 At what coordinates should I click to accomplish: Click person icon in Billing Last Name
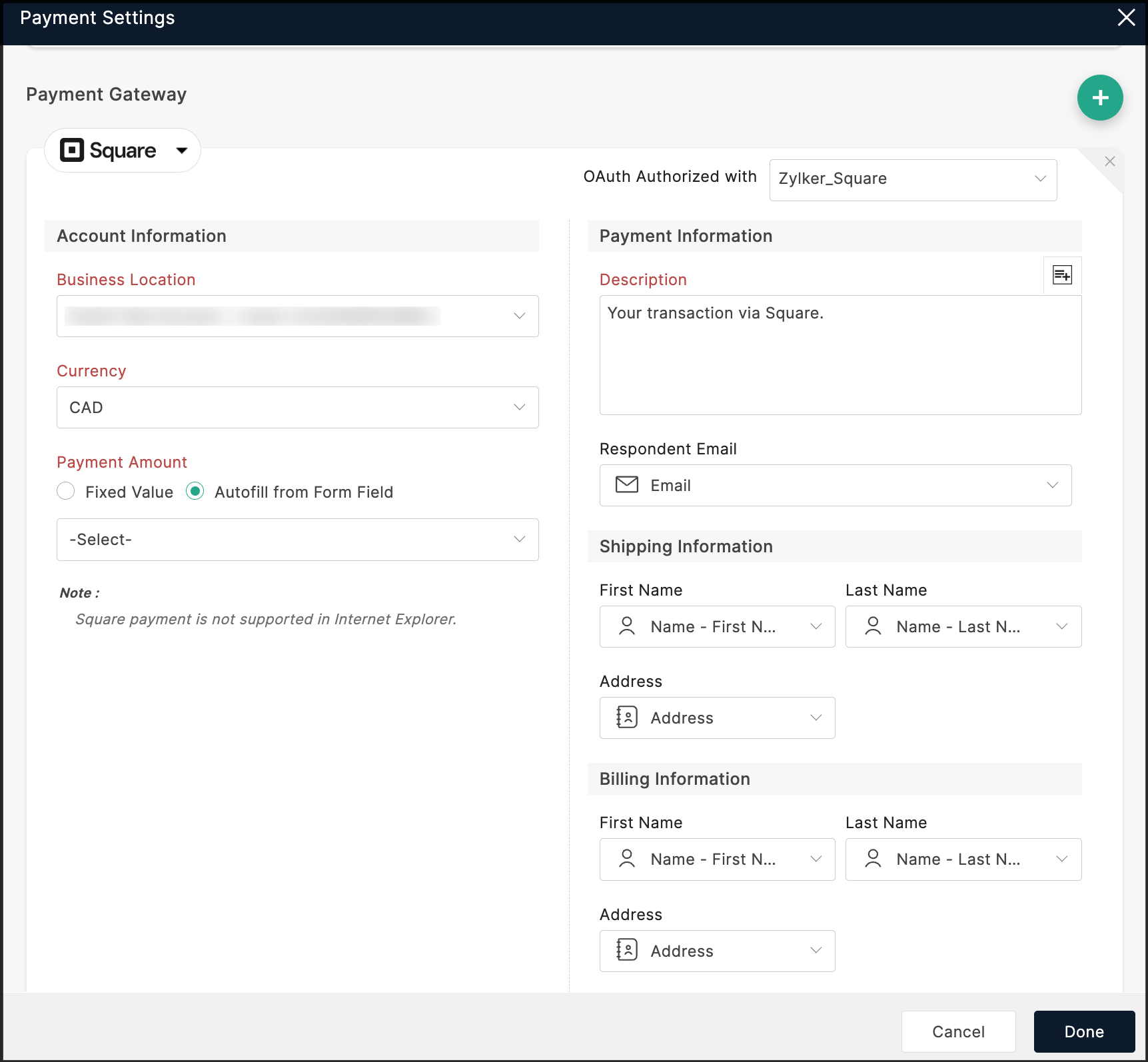[x=872, y=859]
